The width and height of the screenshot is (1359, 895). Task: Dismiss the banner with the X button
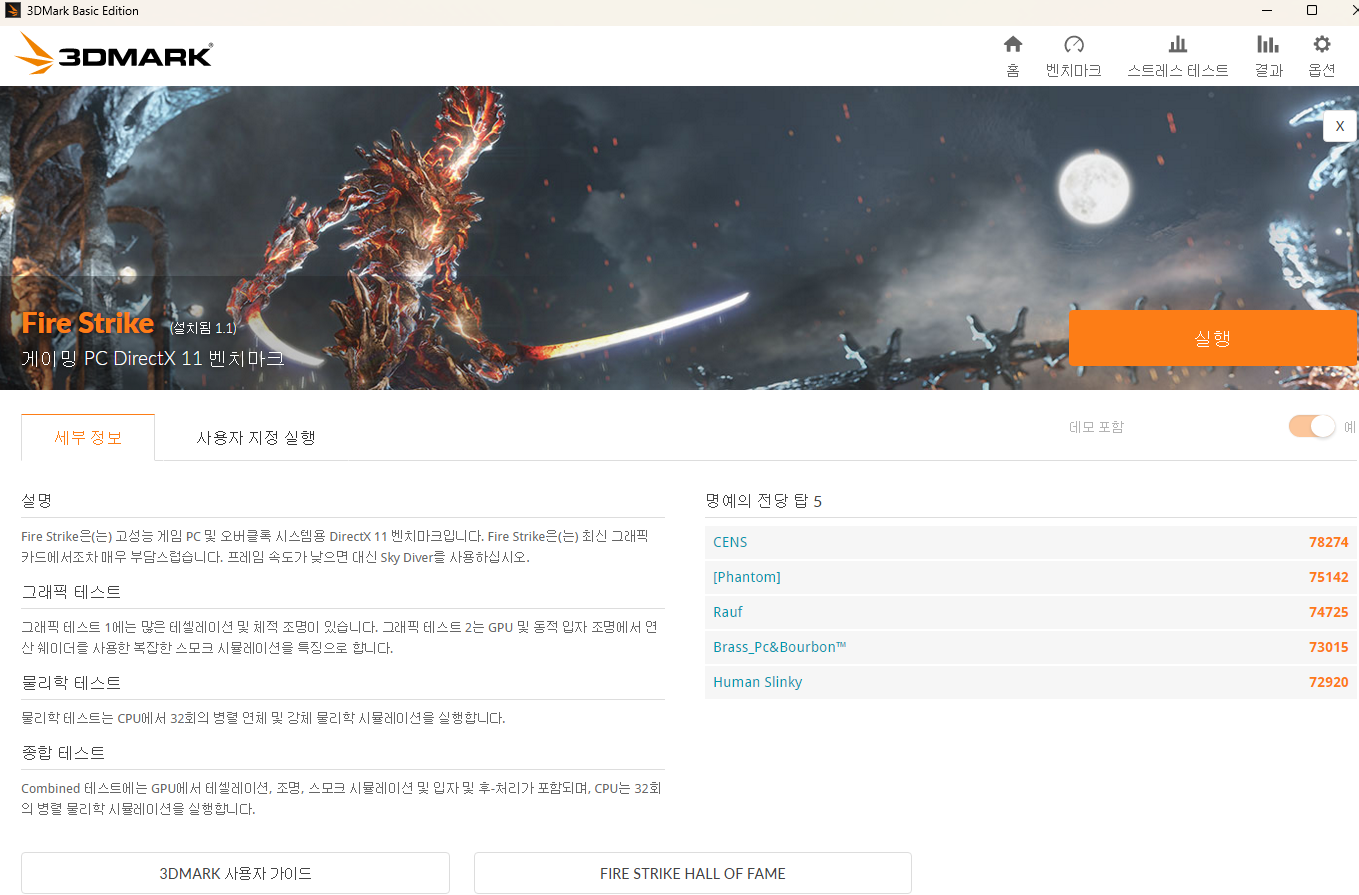click(x=1340, y=126)
